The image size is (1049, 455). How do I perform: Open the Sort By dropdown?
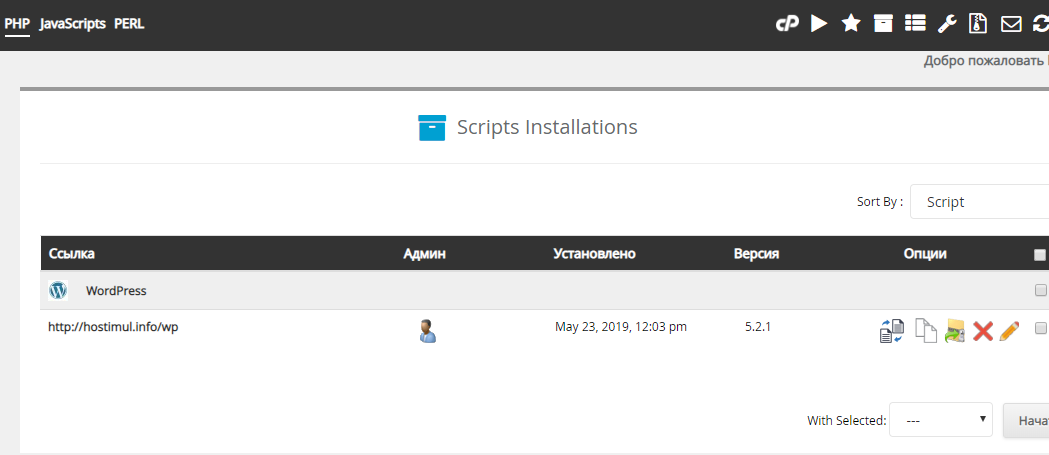click(978, 202)
